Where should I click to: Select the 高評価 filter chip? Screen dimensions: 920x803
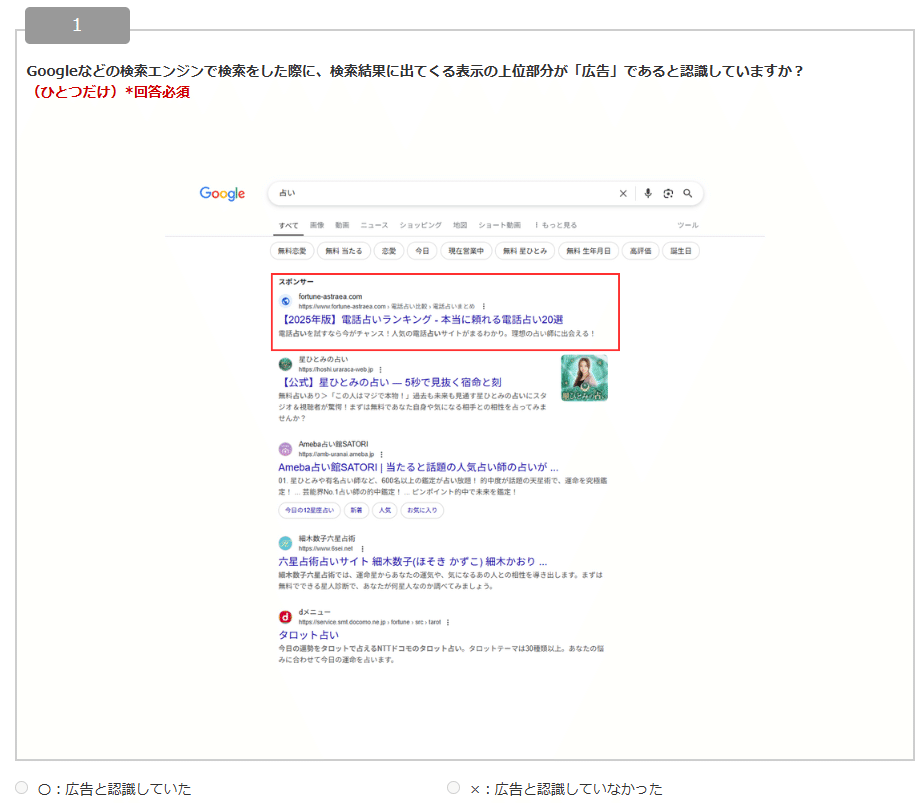640,251
